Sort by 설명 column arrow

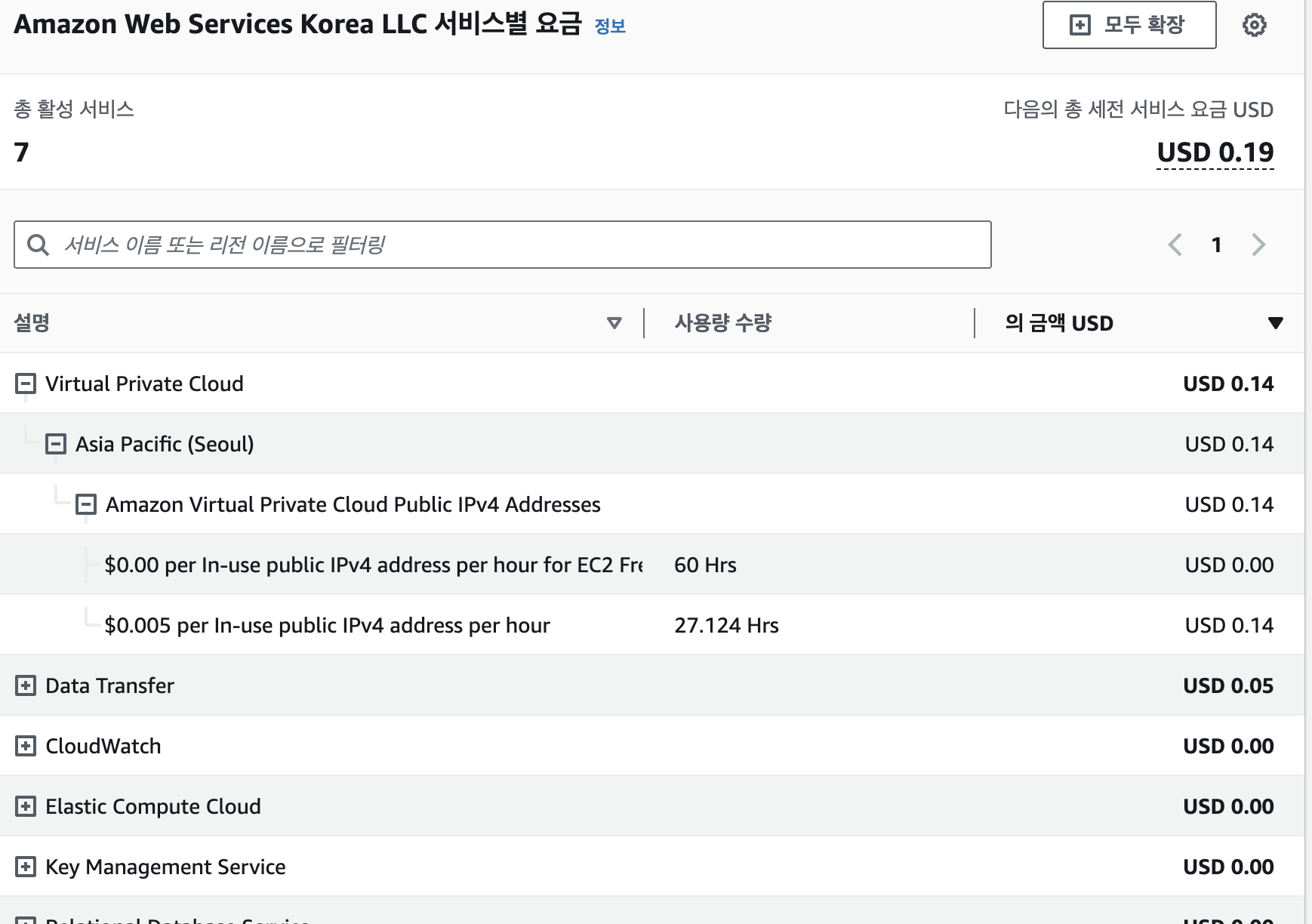[614, 323]
